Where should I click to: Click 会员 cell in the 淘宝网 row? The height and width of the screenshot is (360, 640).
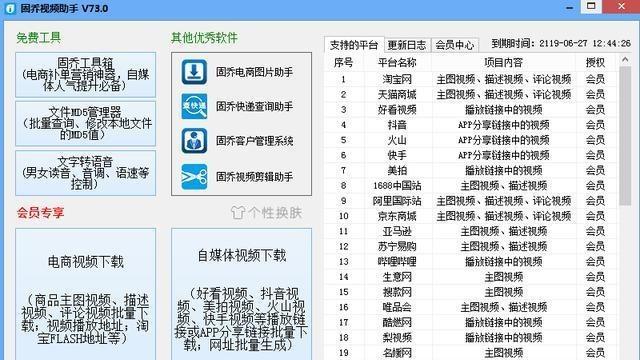click(x=595, y=79)
